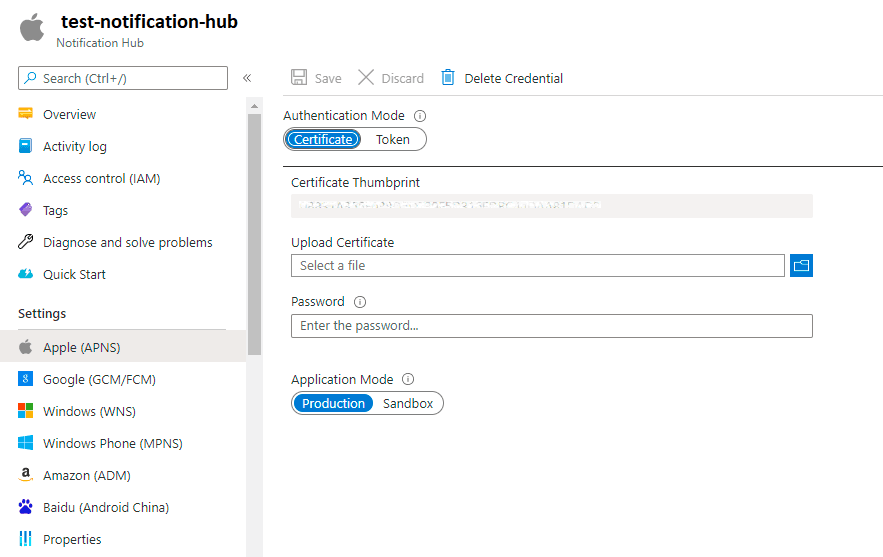Click the Discard X icon
The width and height of the screenshot is (883, 557).
click(x=366, y=77)
